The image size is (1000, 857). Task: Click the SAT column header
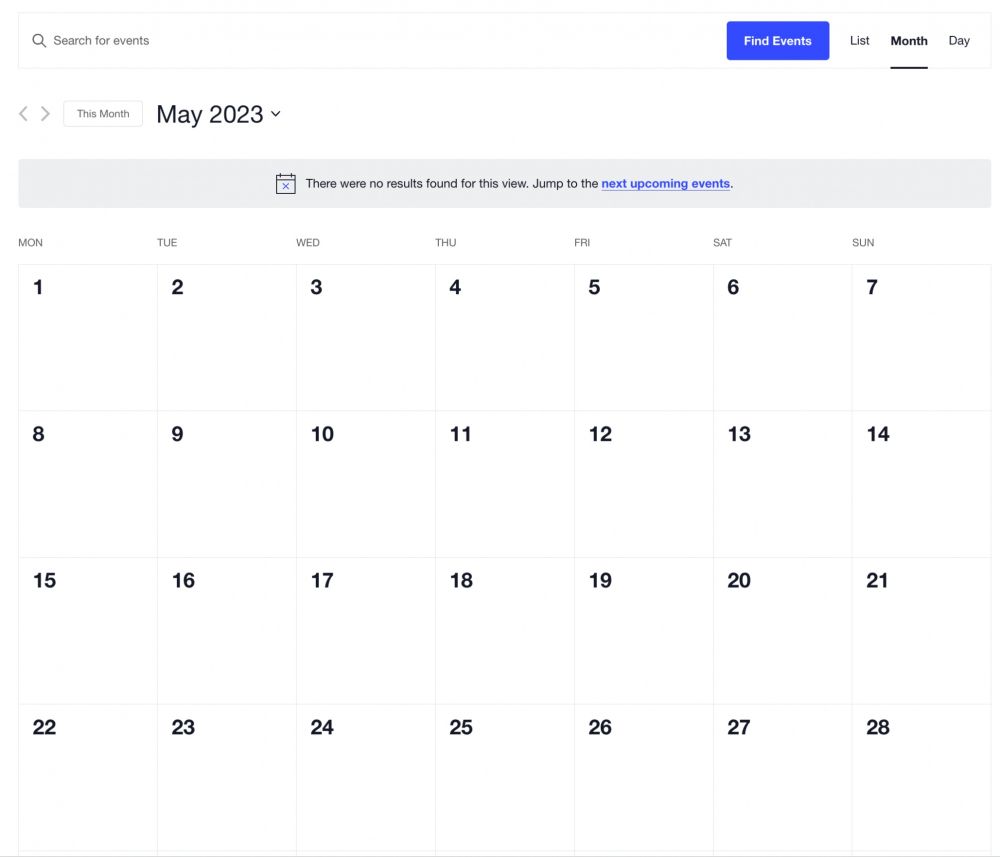click(x=723, y=243)
